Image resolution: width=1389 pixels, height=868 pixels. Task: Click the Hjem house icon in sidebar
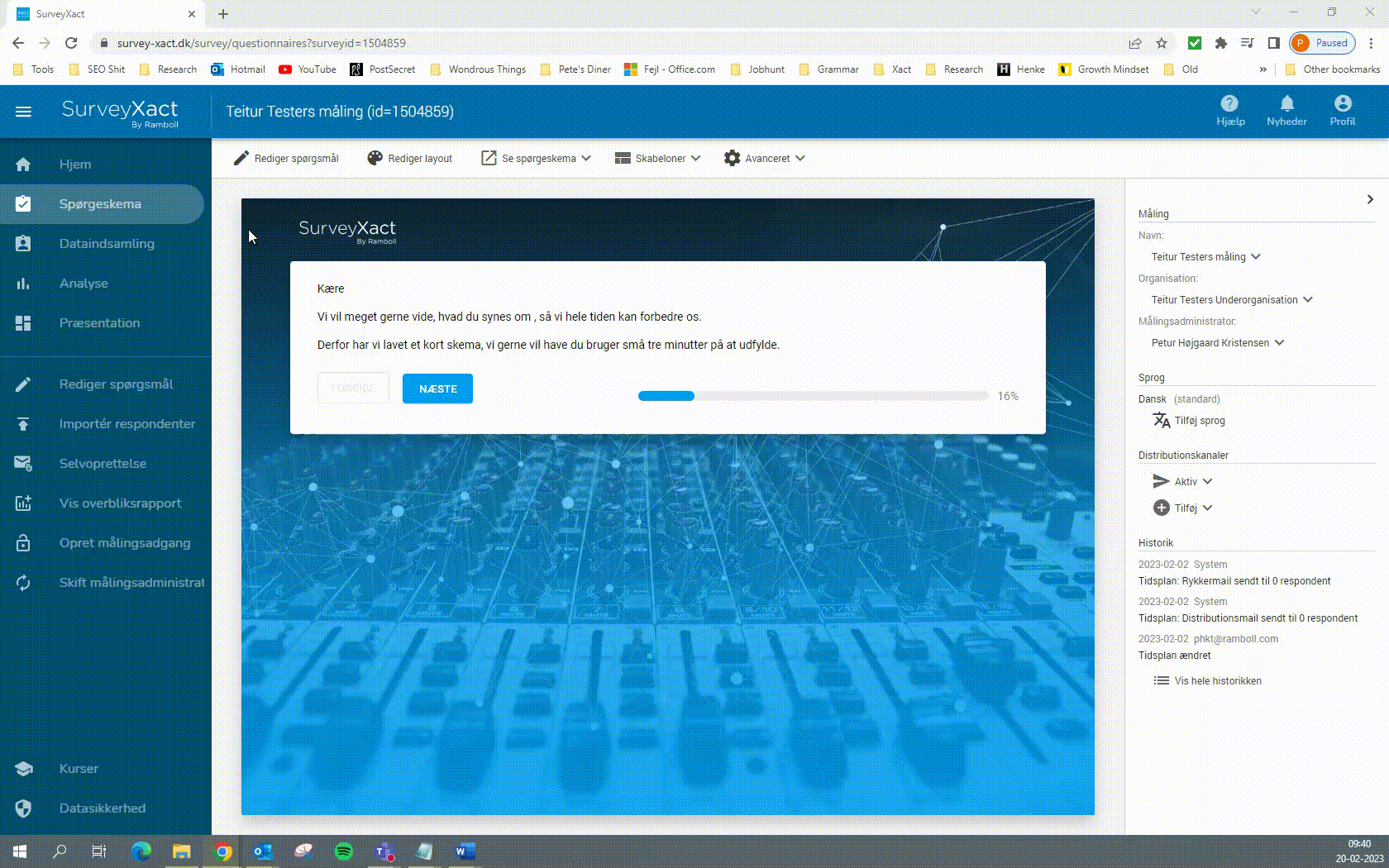[23, 165]
